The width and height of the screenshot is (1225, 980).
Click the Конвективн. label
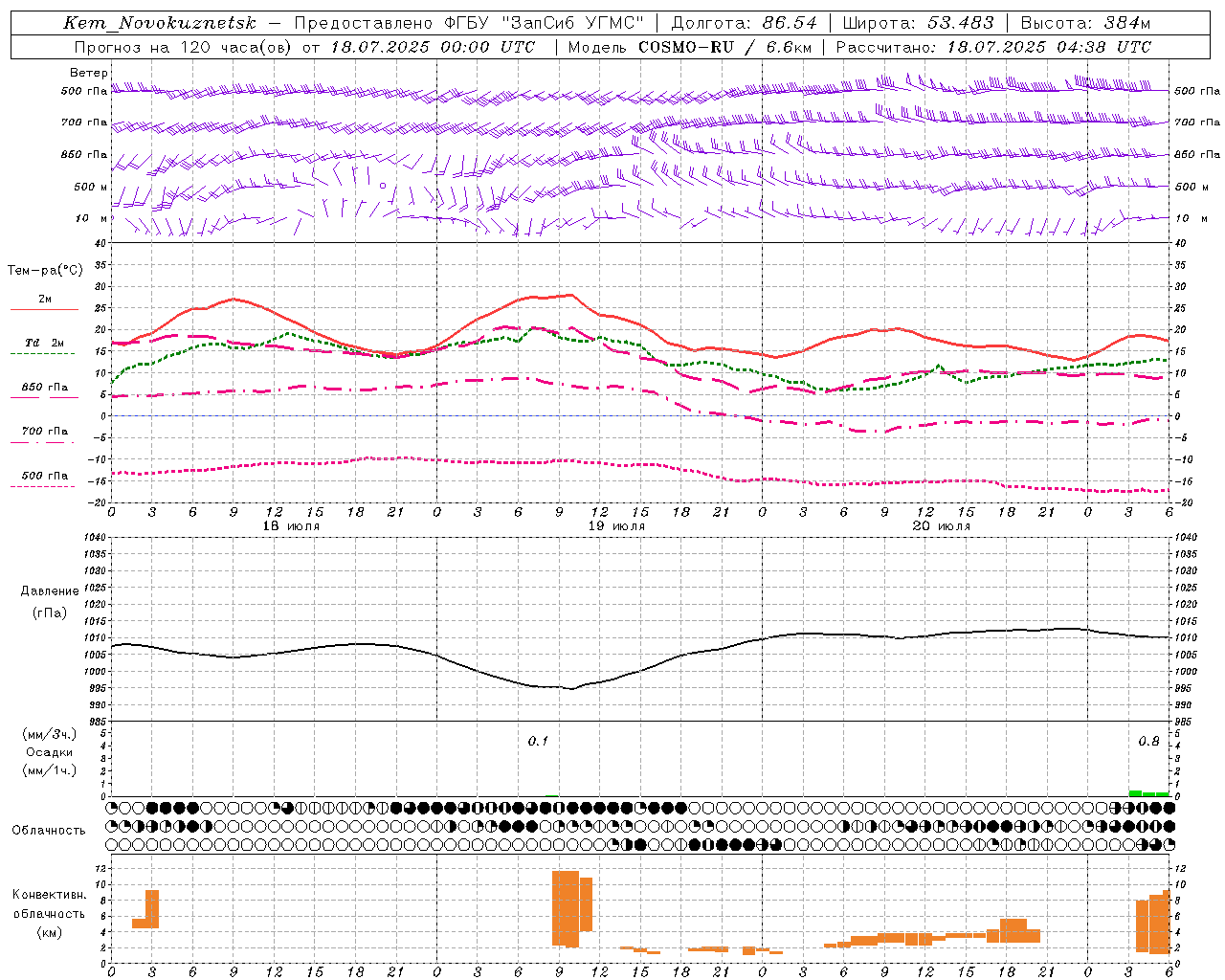coord(49,895)
